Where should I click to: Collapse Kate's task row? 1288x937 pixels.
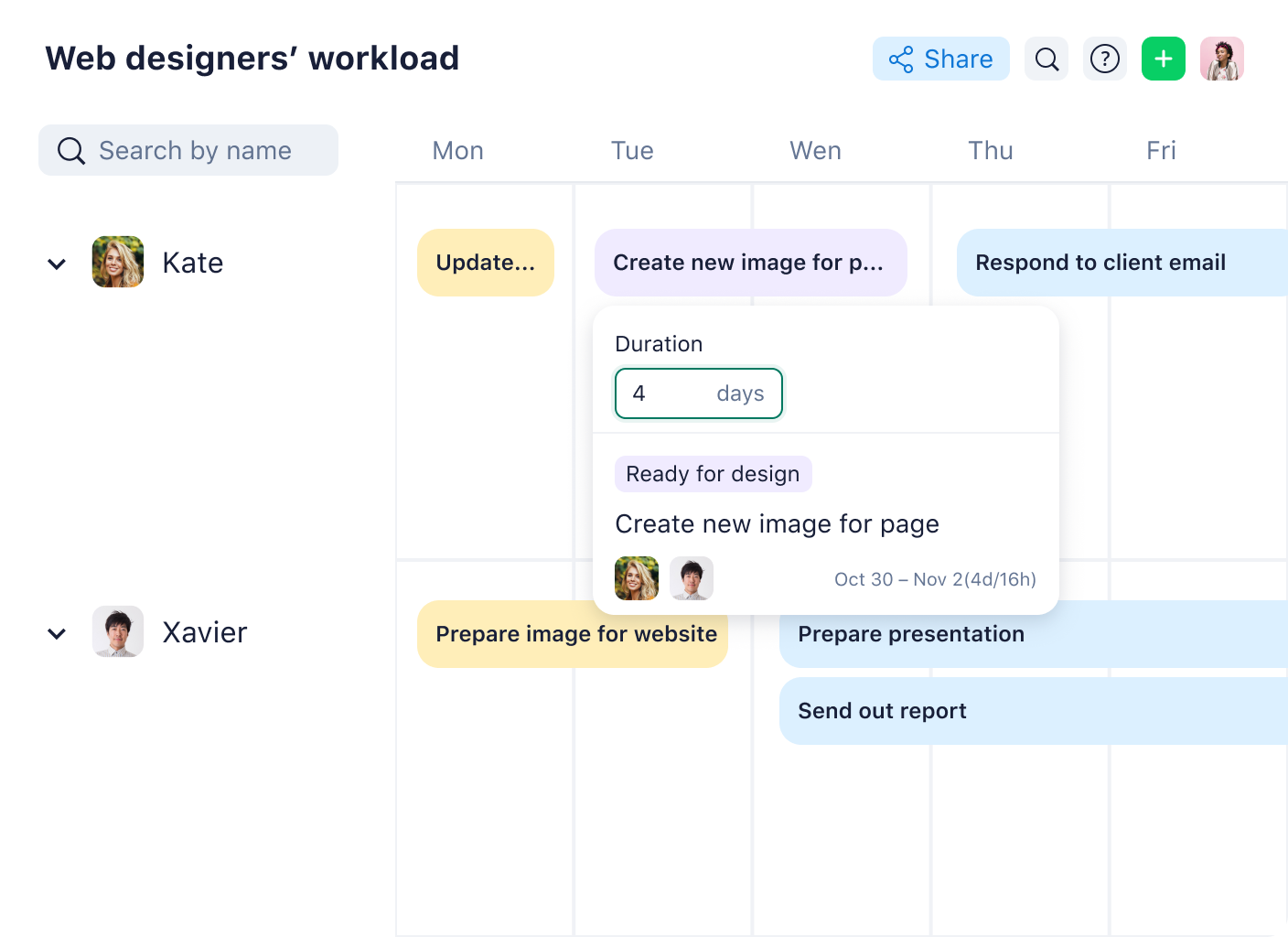[56, 264]
